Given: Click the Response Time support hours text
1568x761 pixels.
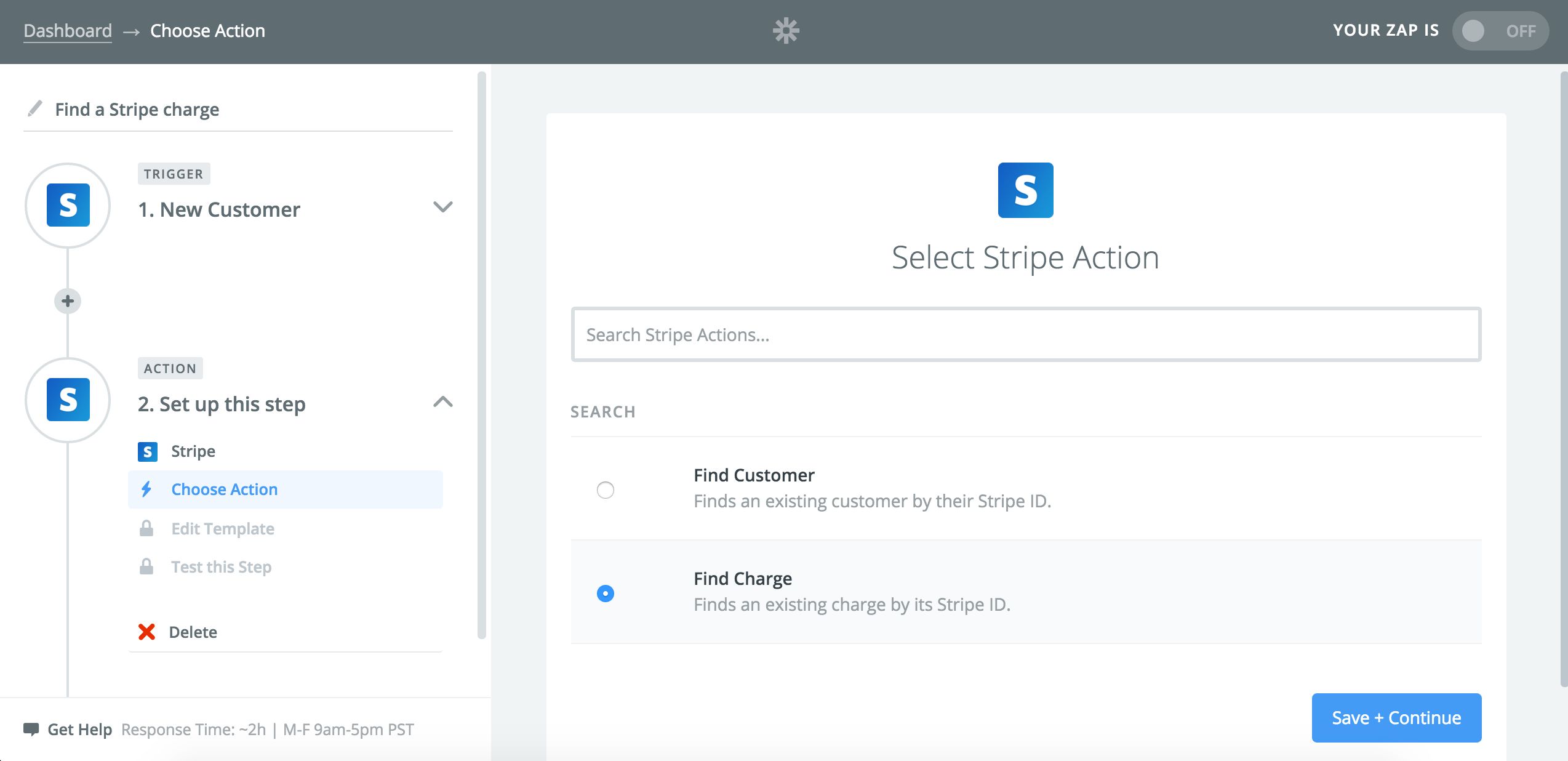Looking at the screenshot, I should pyautogui.click(x=268, y=730).
